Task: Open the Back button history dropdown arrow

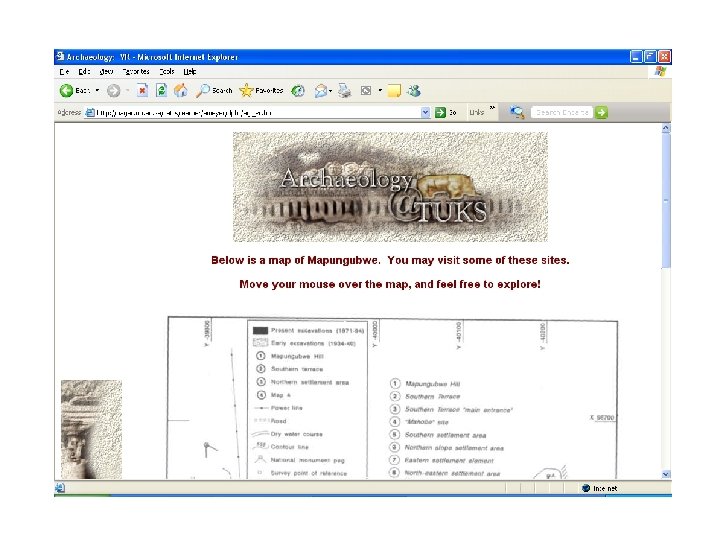Action: pyautogui.click(x=97, y=90)
